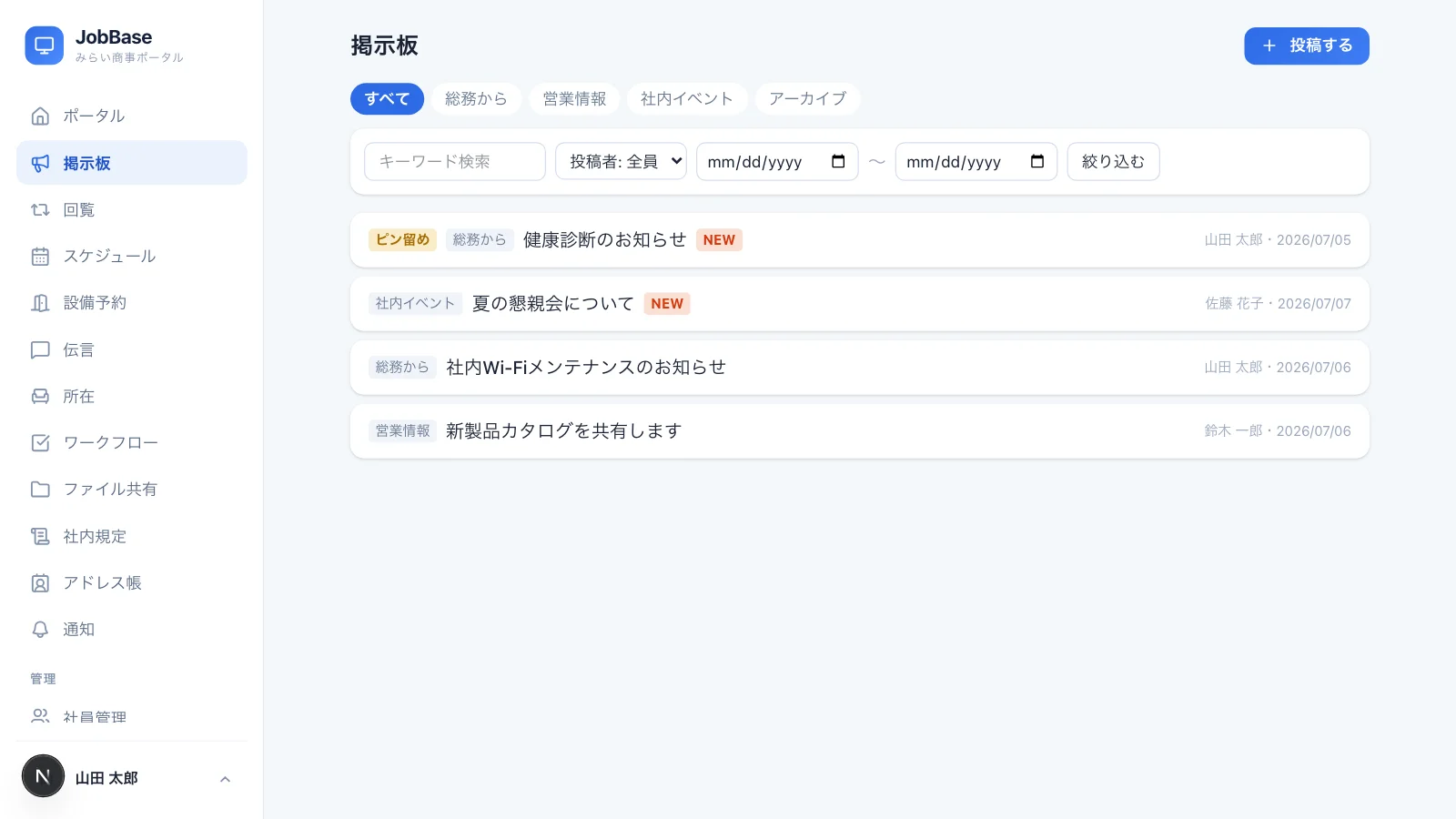Open calendar picker on end date field
This screenshot has width=1456, height=819.
coord(1036,161)
